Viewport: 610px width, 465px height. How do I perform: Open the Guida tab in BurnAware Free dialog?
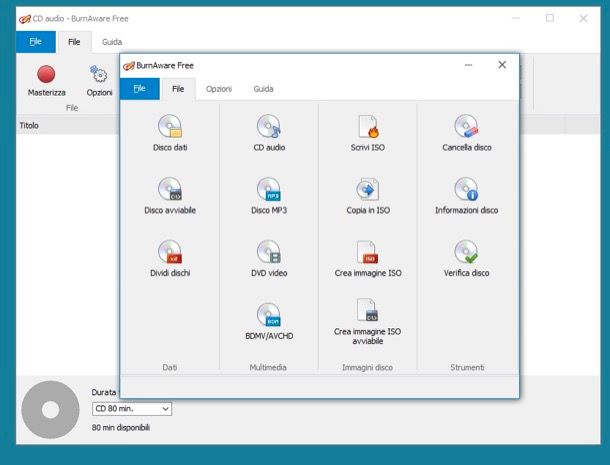tap(263, 89)
